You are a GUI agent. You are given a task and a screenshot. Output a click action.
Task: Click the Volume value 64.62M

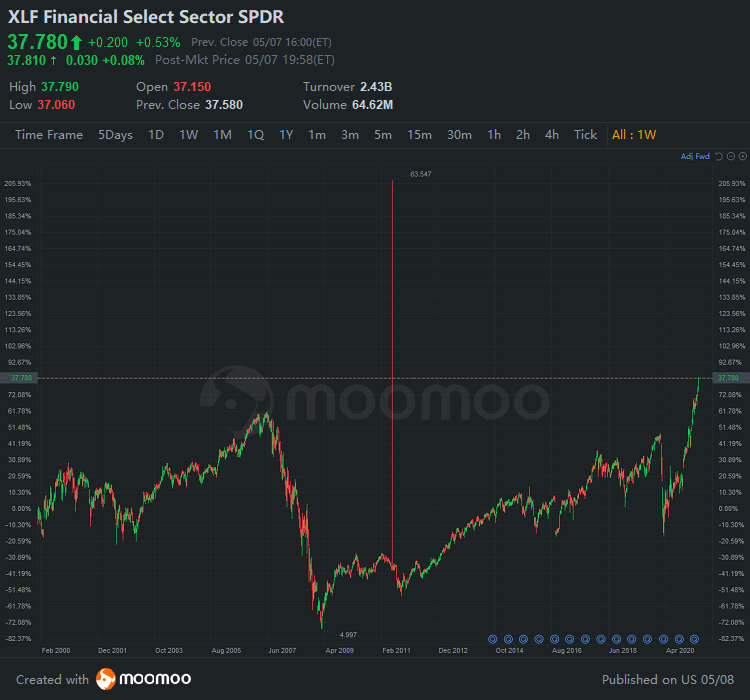click(373, 105)
